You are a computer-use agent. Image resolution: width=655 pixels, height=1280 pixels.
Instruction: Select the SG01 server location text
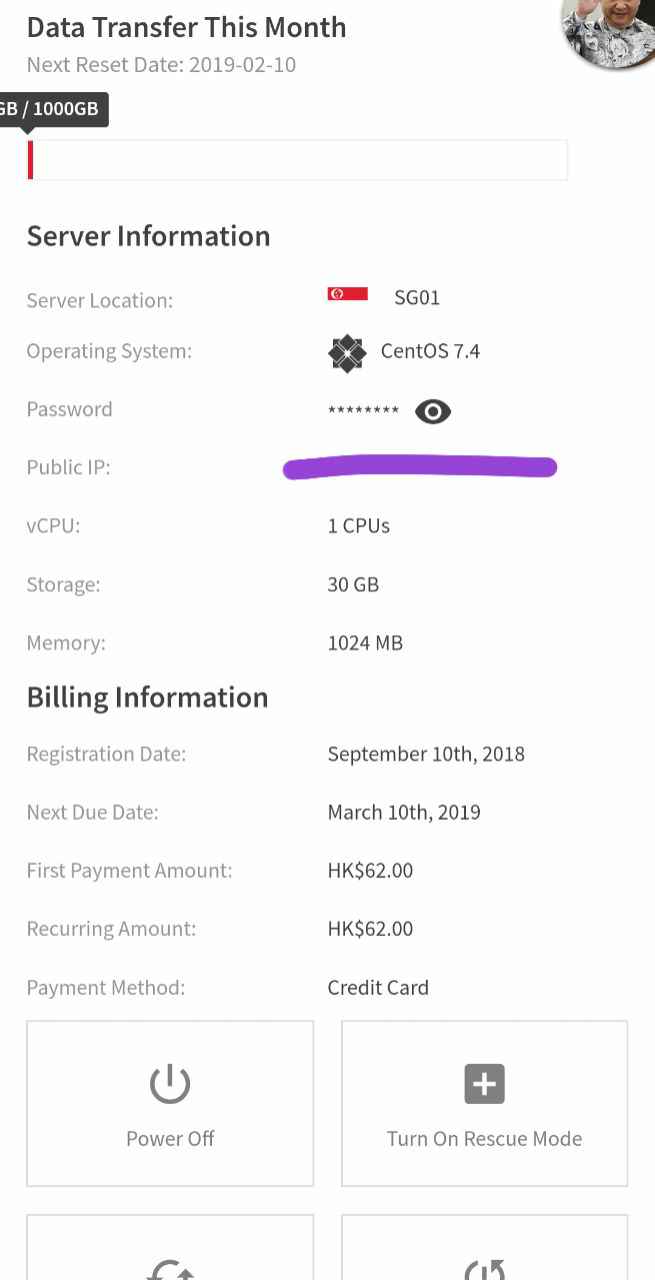[417, 297]
